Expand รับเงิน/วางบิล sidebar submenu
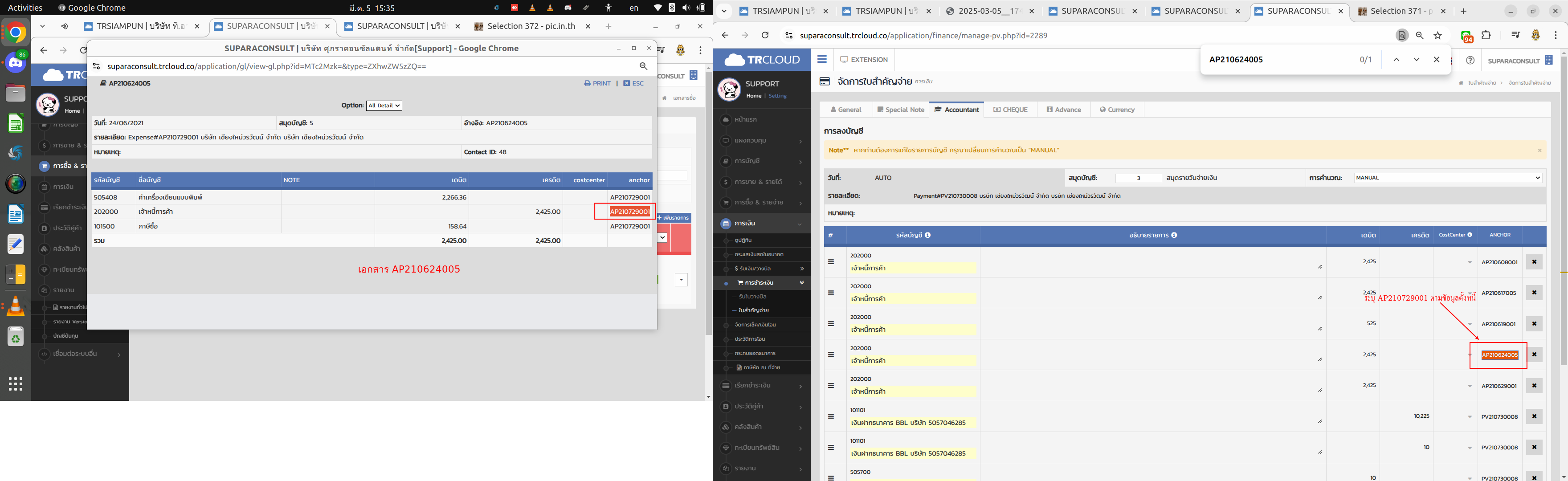Viewport: 1568px width, 481px height. pyautogui.click(x=802, y=269)
